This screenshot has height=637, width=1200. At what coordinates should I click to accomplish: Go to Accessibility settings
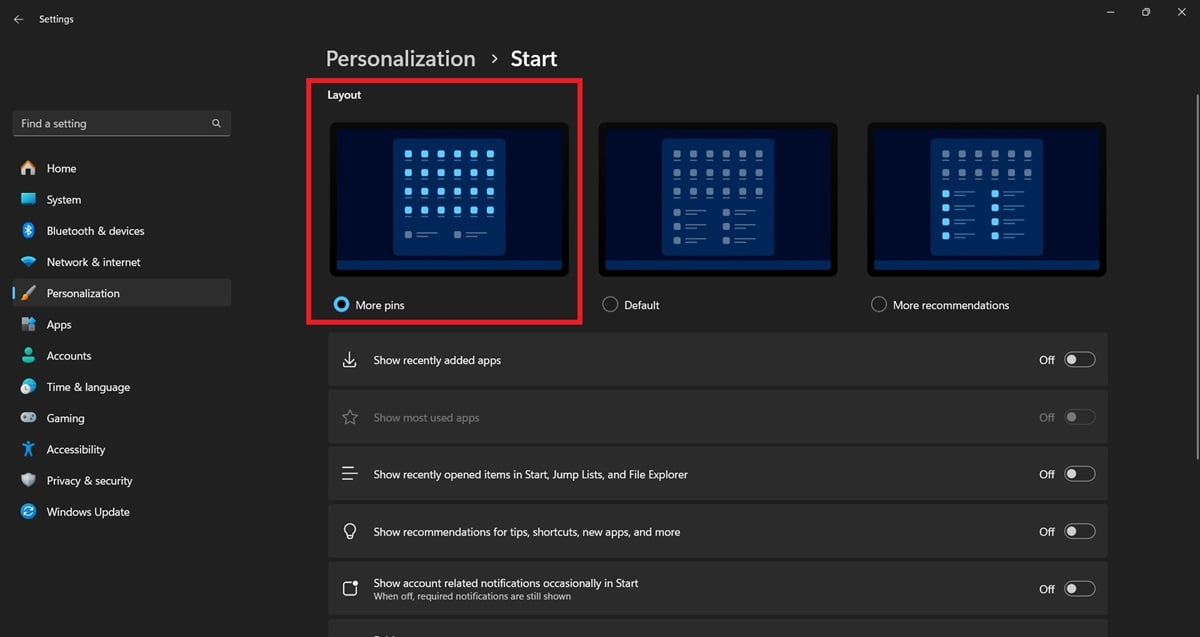tap(122, 449)
